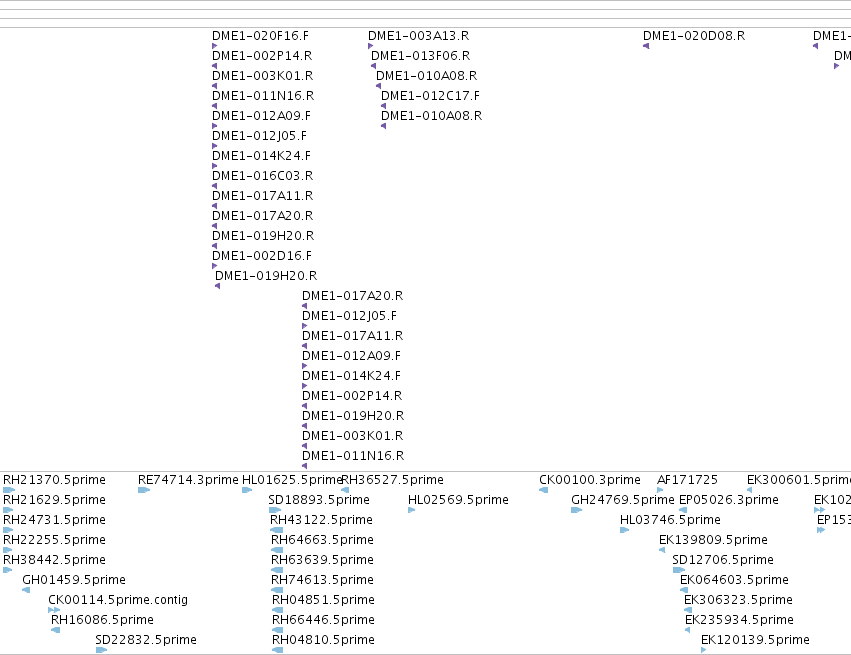Select the RH21629.5prime EST label
Viewport: 851px width, 655px height.
[x=54, y=500]
